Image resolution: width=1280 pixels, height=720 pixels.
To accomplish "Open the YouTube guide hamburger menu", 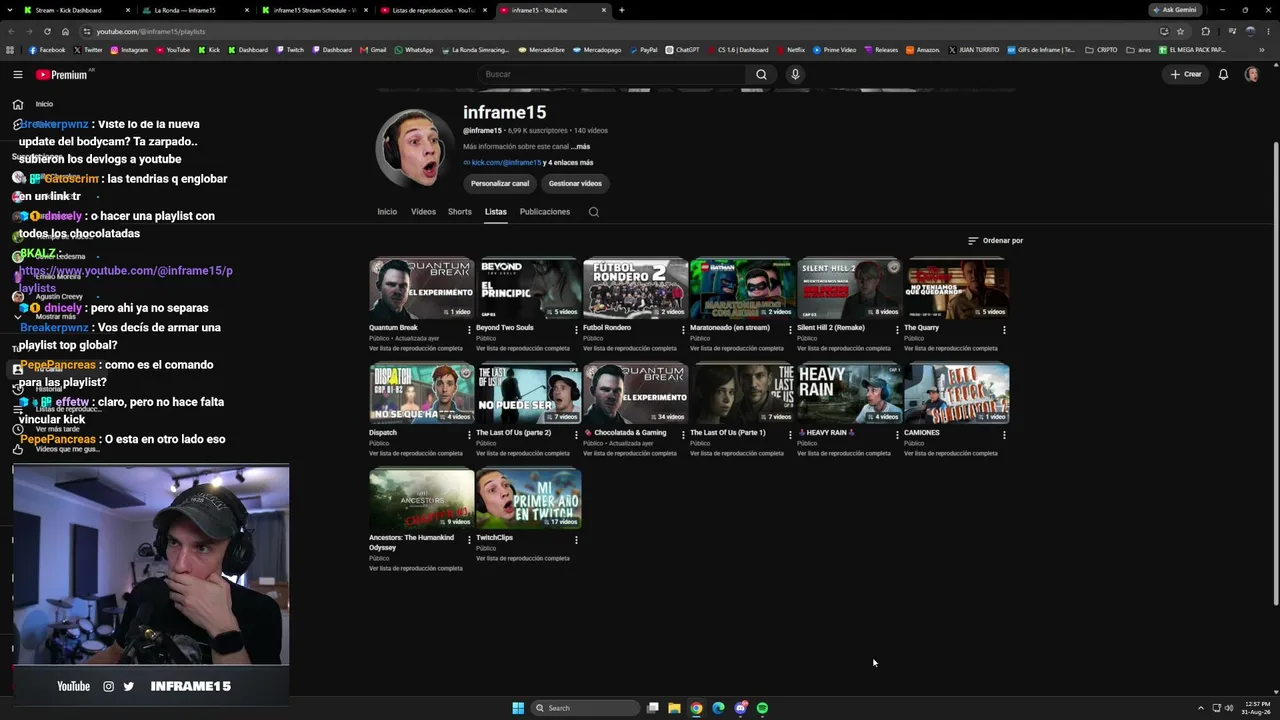I will tap(17, 74).
